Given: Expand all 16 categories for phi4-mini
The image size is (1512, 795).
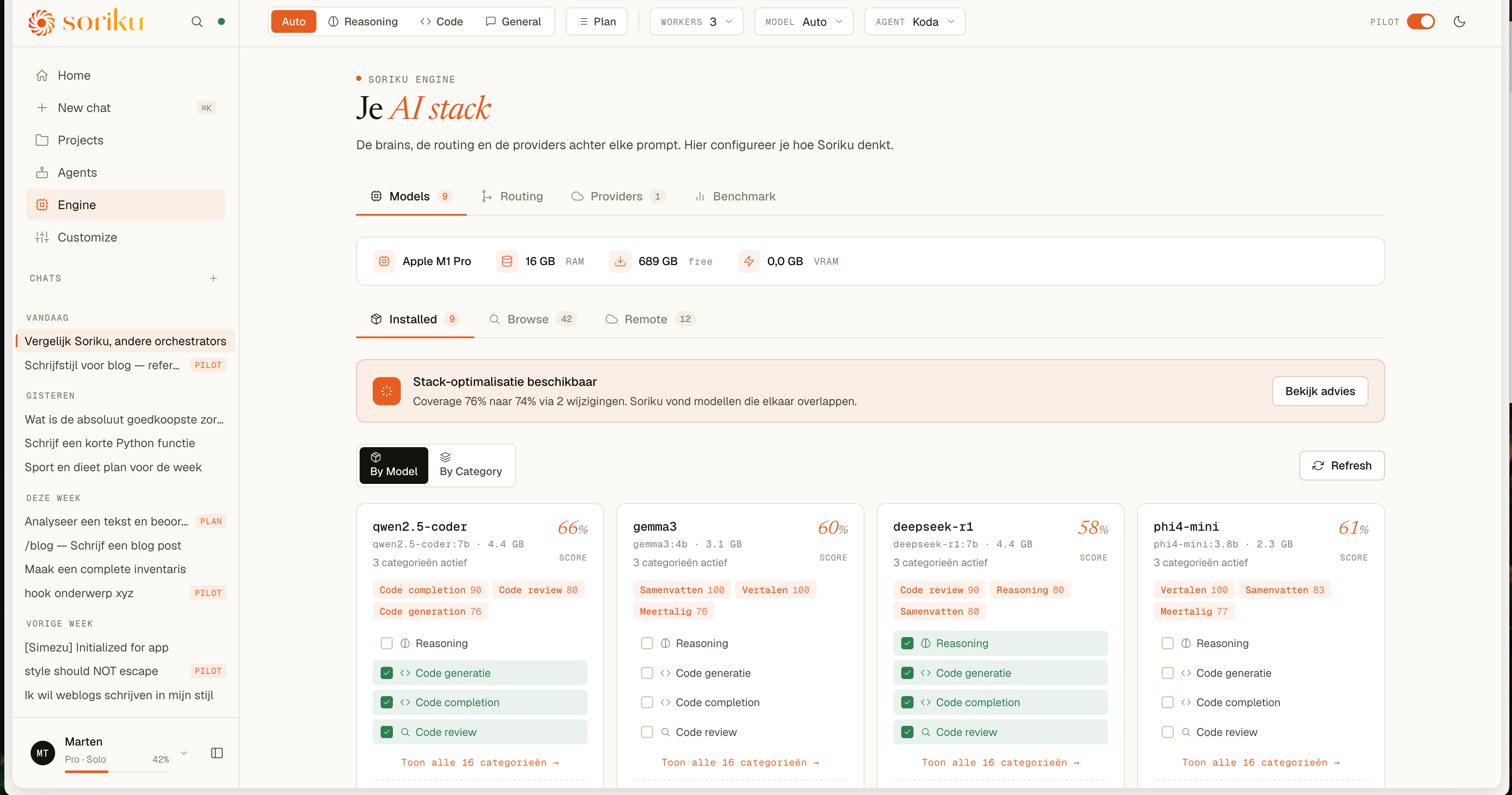Looking at the screenshot, I should (x=1261, y=762).
